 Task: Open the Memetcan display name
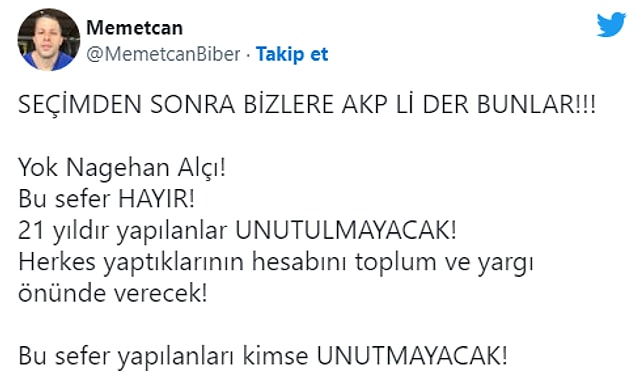coord(134,28)
